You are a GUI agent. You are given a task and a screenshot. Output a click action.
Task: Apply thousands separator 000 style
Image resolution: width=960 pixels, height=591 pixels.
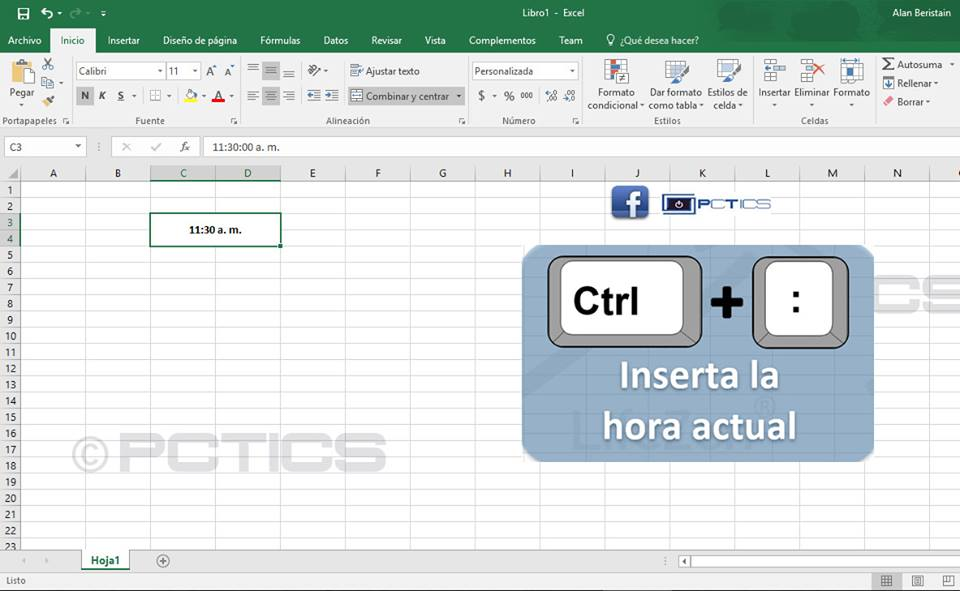point(527,96)
